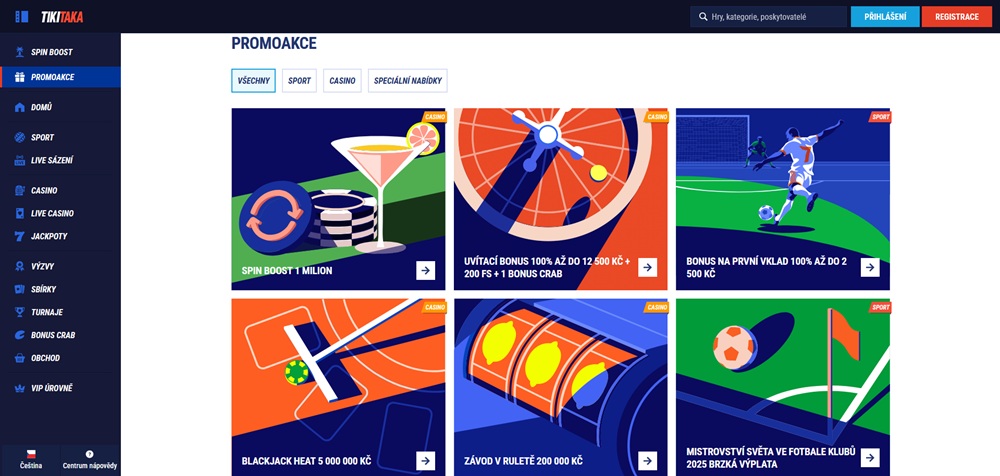This screenshot has width=1000, height=476.
Task: Click the Přihlášení login button
Action: pos(885,17)
